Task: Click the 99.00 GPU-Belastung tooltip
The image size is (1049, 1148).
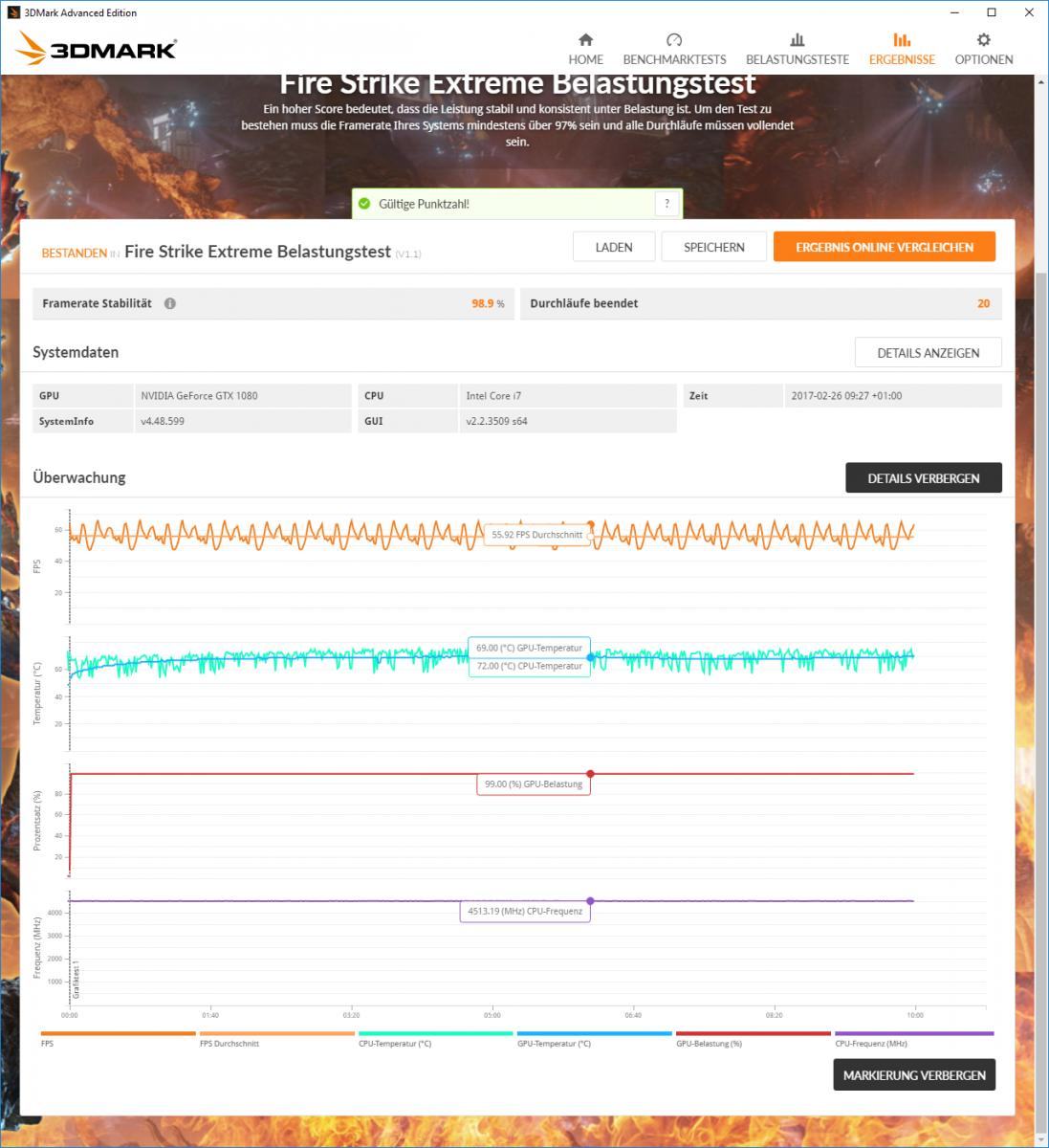Action: click(x=534, y=784)
